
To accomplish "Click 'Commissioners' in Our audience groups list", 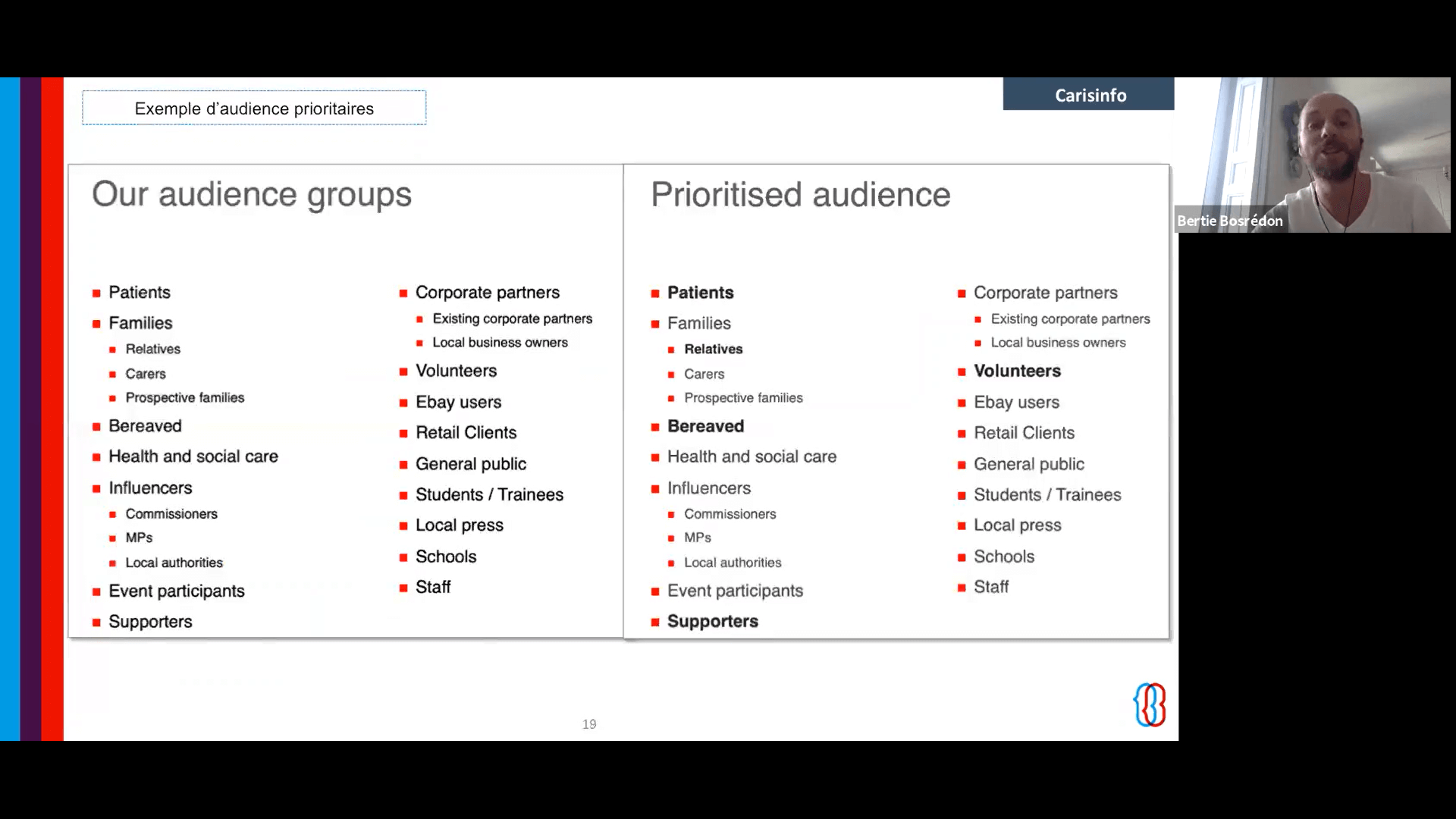I will [171, 514].
